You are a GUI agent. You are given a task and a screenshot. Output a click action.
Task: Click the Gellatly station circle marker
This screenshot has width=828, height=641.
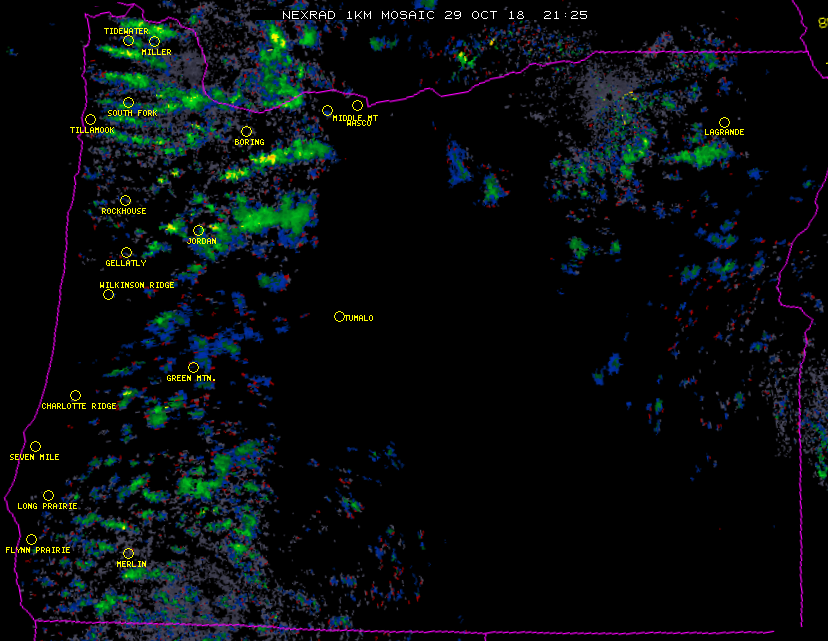[x=126, y=253]
